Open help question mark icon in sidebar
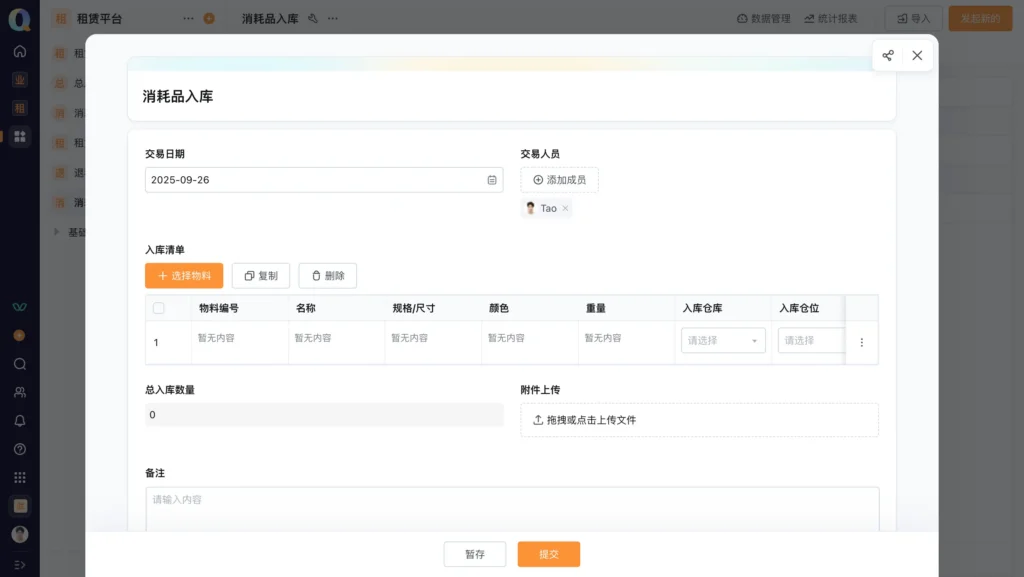This screenshot has width=1024, height=577. (x=20, y=449)
